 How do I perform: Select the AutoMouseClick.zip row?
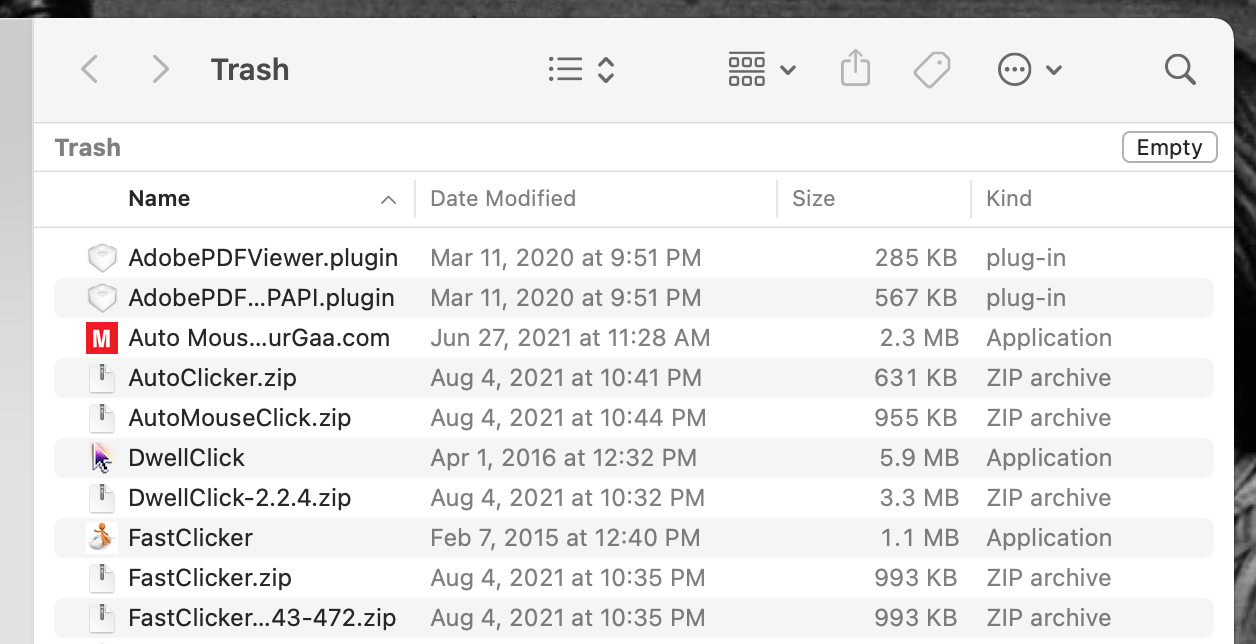[240, 417]
